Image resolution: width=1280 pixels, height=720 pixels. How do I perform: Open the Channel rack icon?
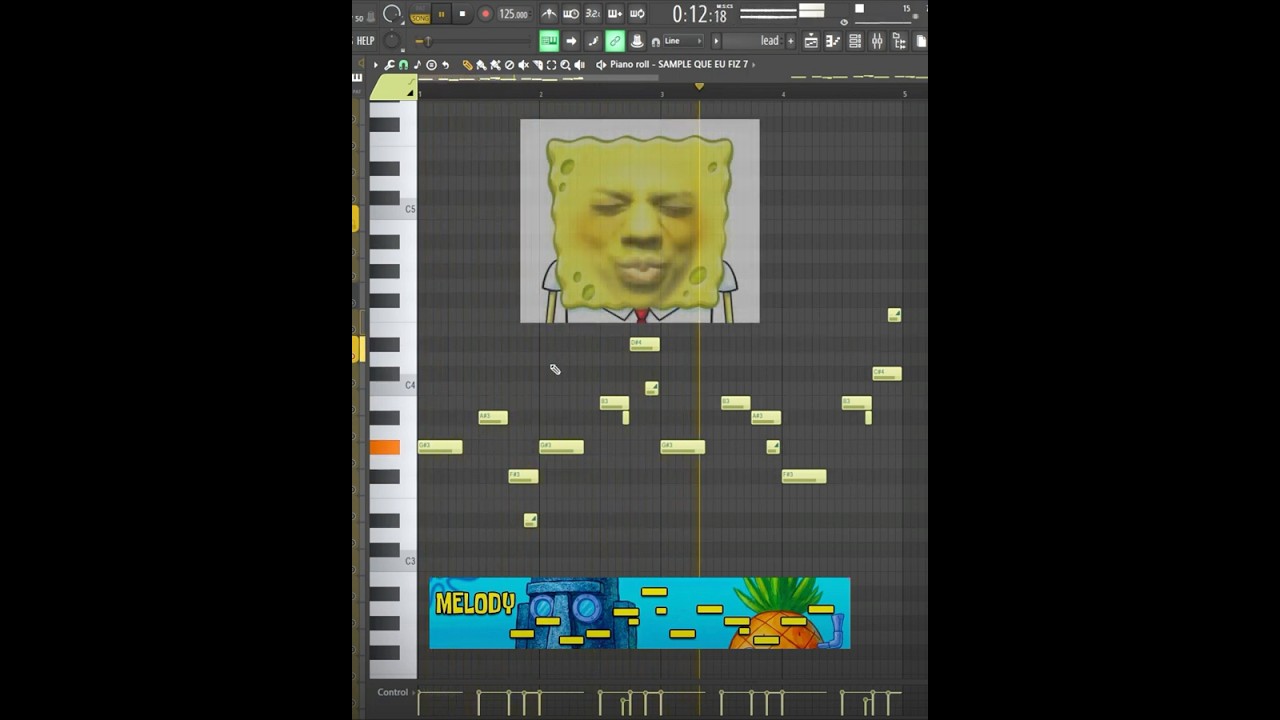coord(855,41)
